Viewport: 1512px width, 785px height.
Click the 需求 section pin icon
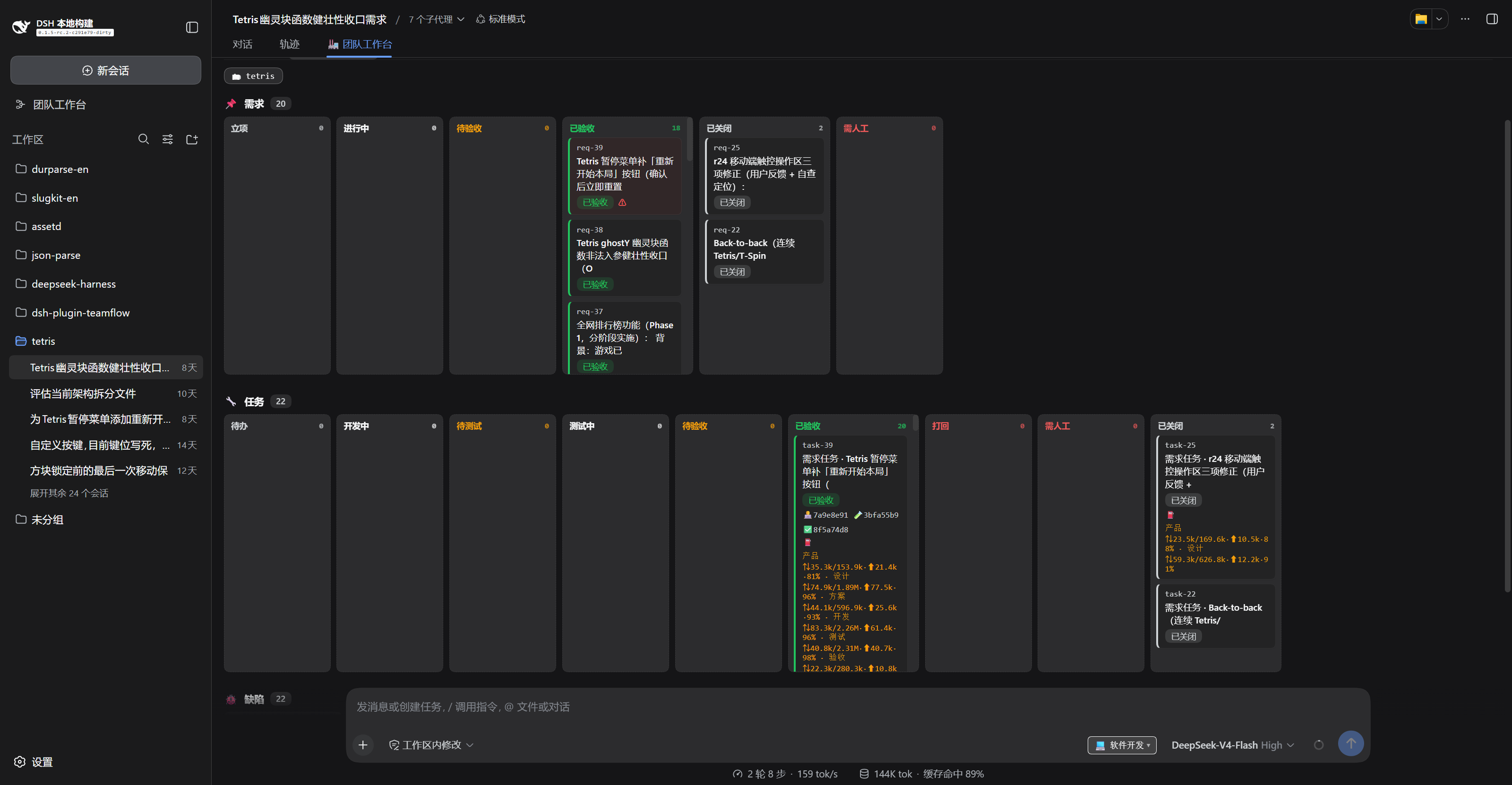point(231,104)
